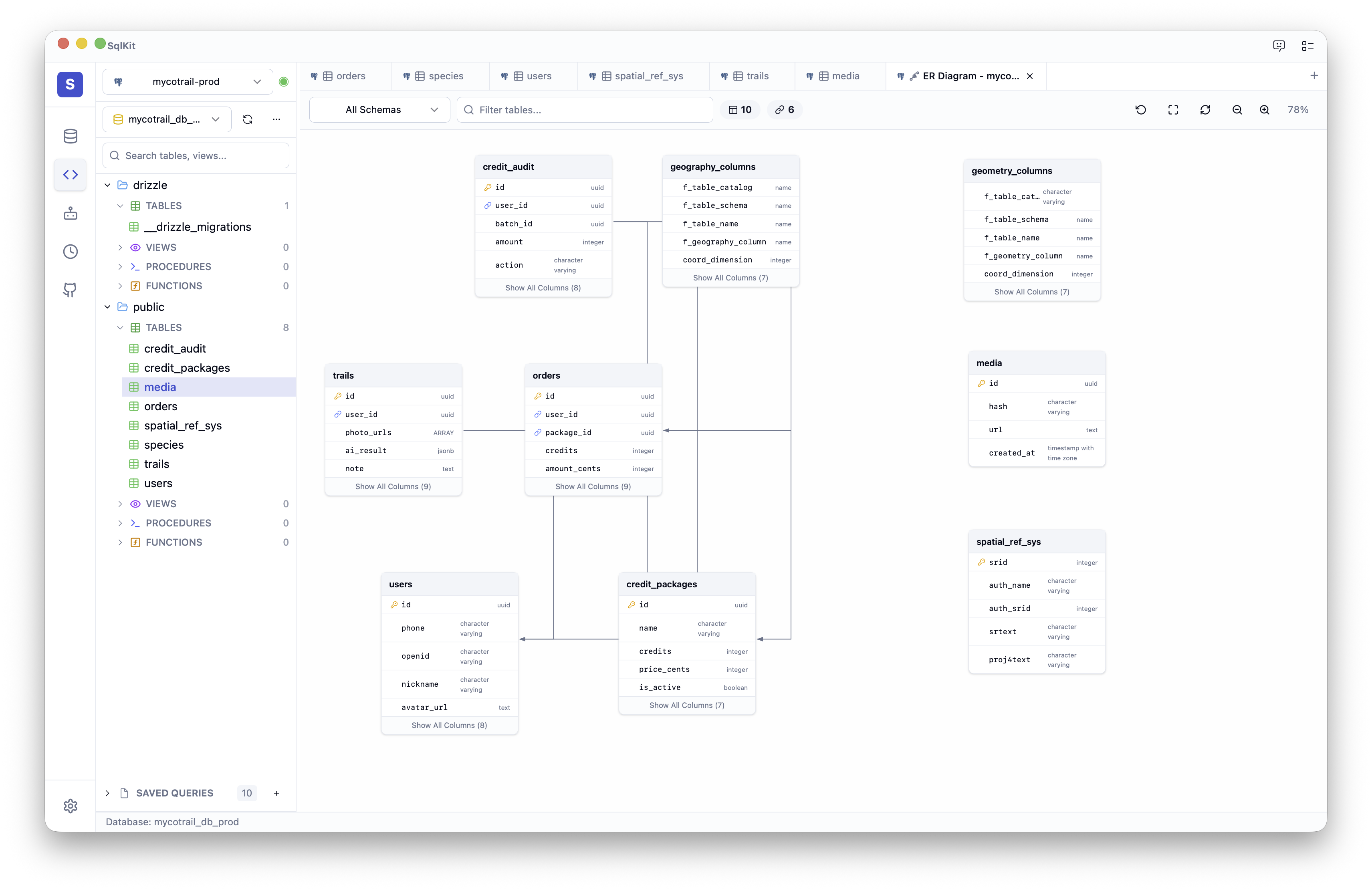Show all columns of trails table
The height and width of the screenshot is (891, 1372).
coord(393,486)
